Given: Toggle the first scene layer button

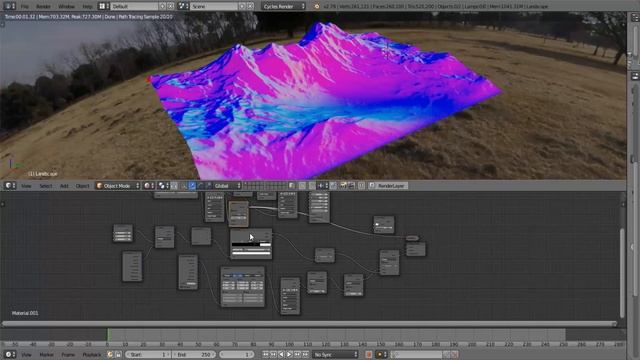Looking at the screenshot, I should coord(246,184).
